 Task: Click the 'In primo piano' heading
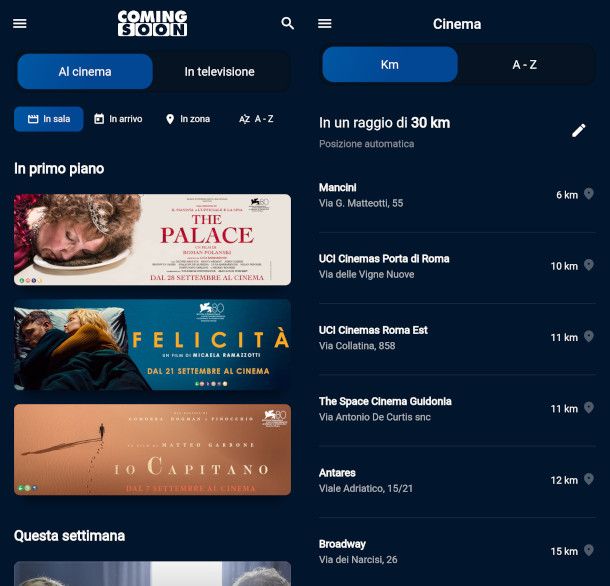[x=59, y=169]
